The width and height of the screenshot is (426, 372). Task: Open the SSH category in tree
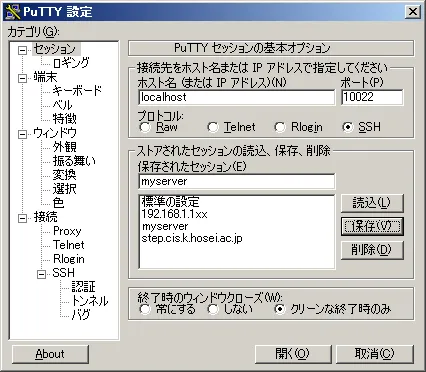coord(63,273)
